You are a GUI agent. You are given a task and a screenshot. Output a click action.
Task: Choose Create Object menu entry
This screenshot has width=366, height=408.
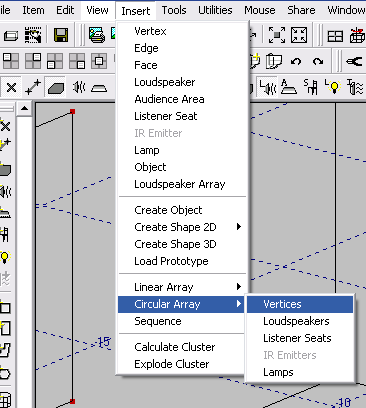(182, 210)
